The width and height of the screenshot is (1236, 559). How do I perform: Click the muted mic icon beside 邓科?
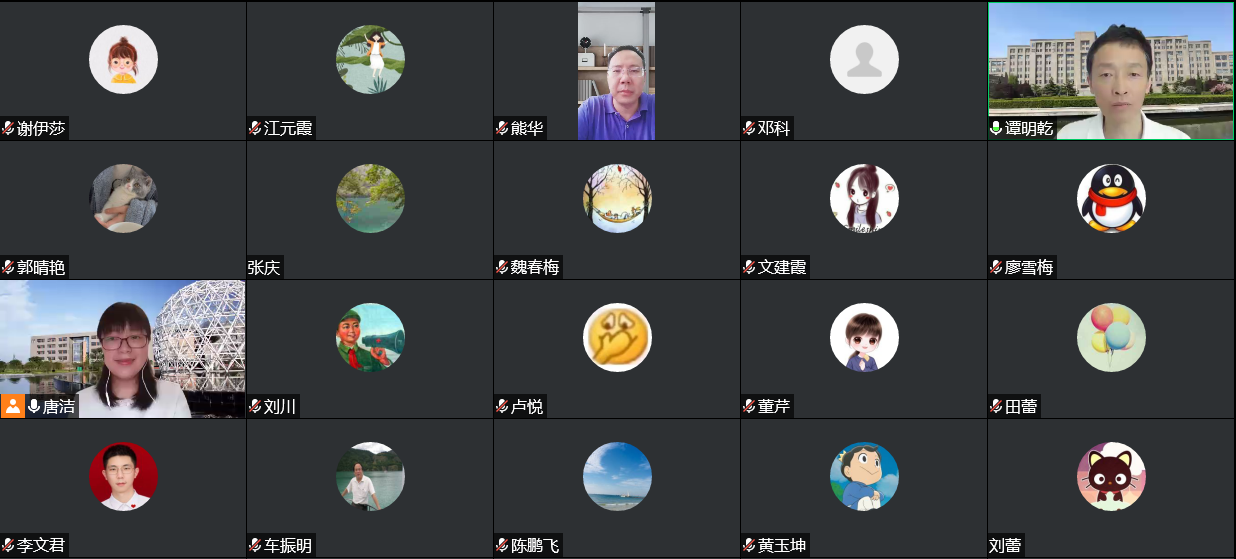[x=749, y=128]
